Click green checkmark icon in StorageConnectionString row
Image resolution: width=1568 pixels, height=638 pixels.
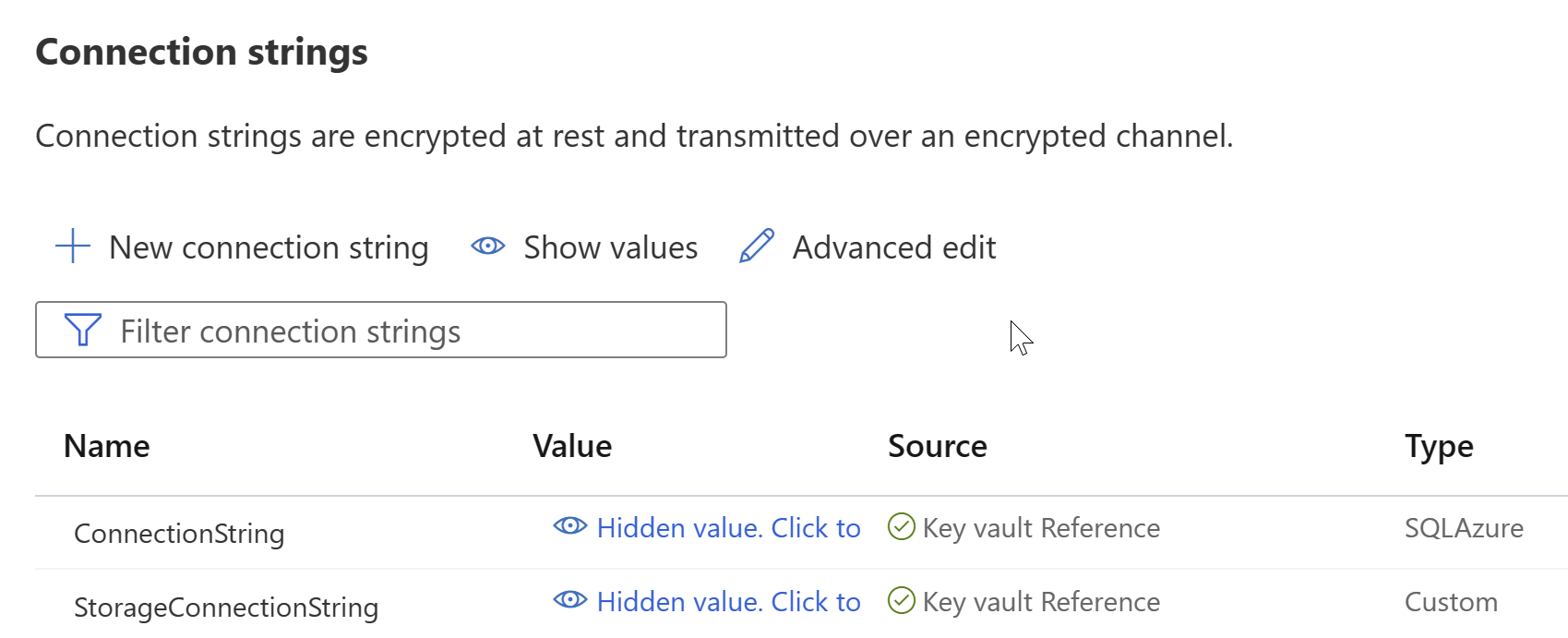(x=901, y=600)
